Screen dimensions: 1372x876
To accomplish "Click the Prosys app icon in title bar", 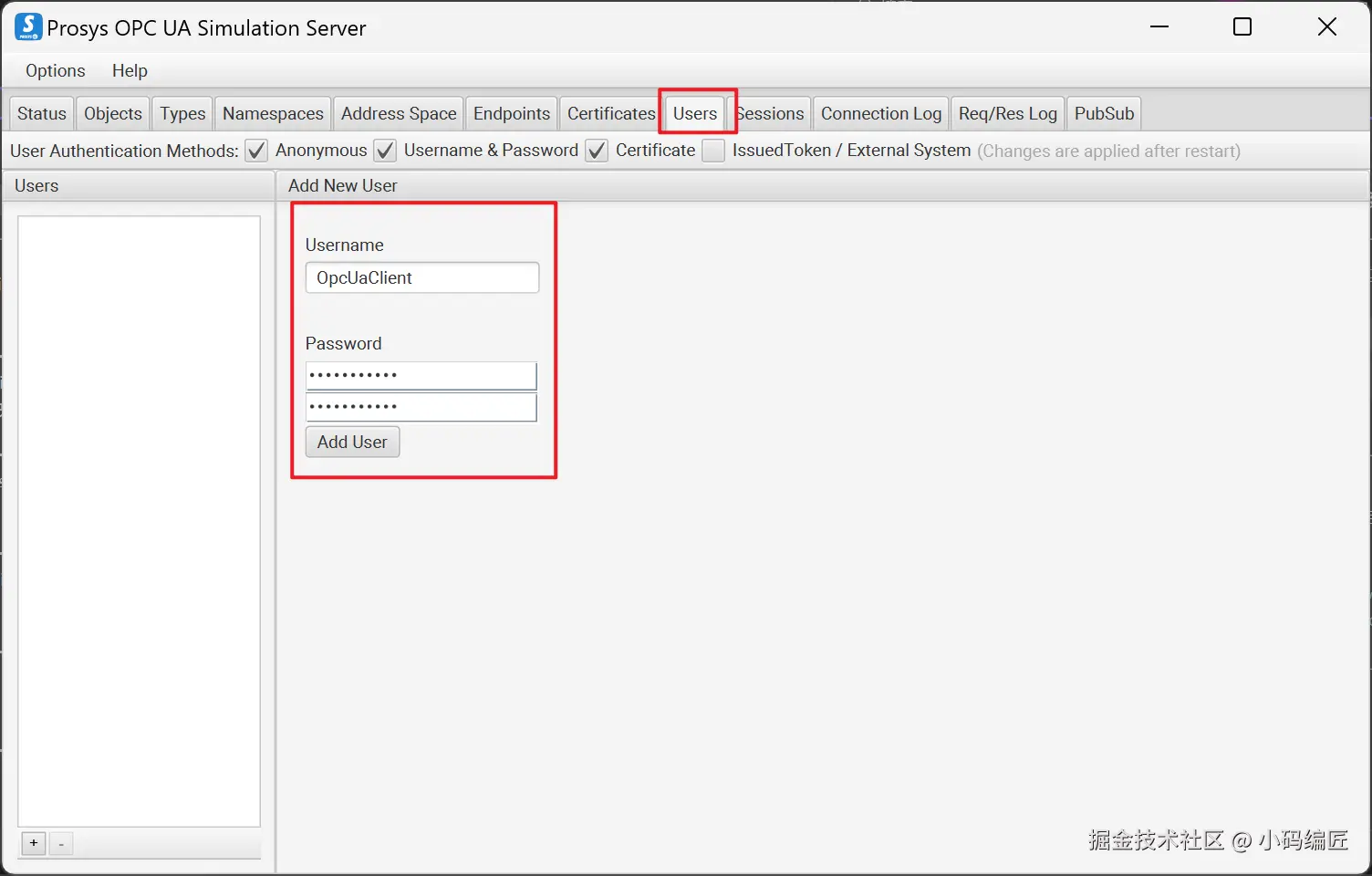I will coord(28,26).
